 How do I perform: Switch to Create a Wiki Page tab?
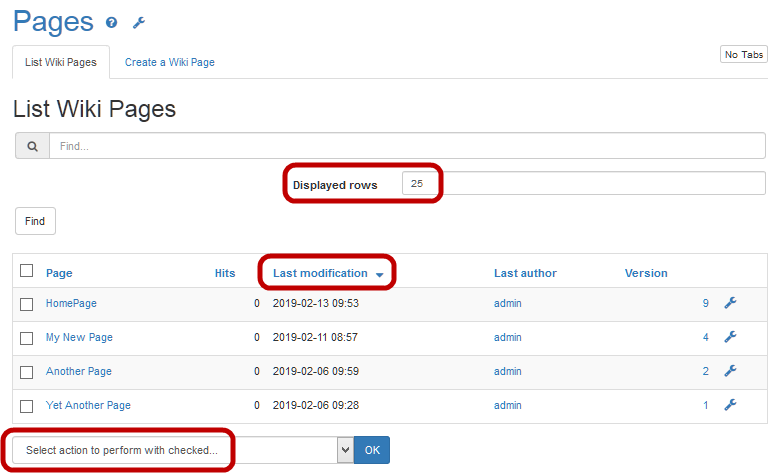(169, 62)
